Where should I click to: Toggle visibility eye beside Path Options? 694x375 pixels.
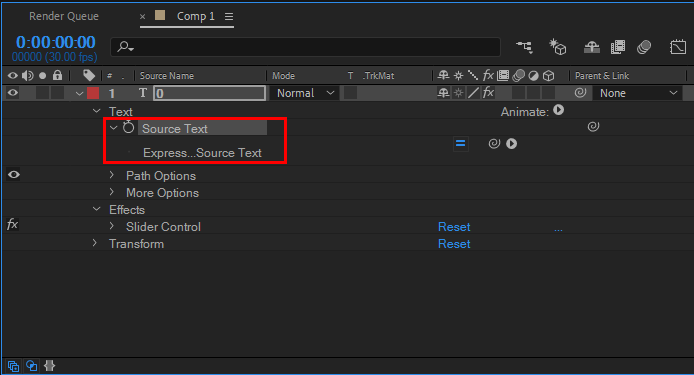(14, 174)
